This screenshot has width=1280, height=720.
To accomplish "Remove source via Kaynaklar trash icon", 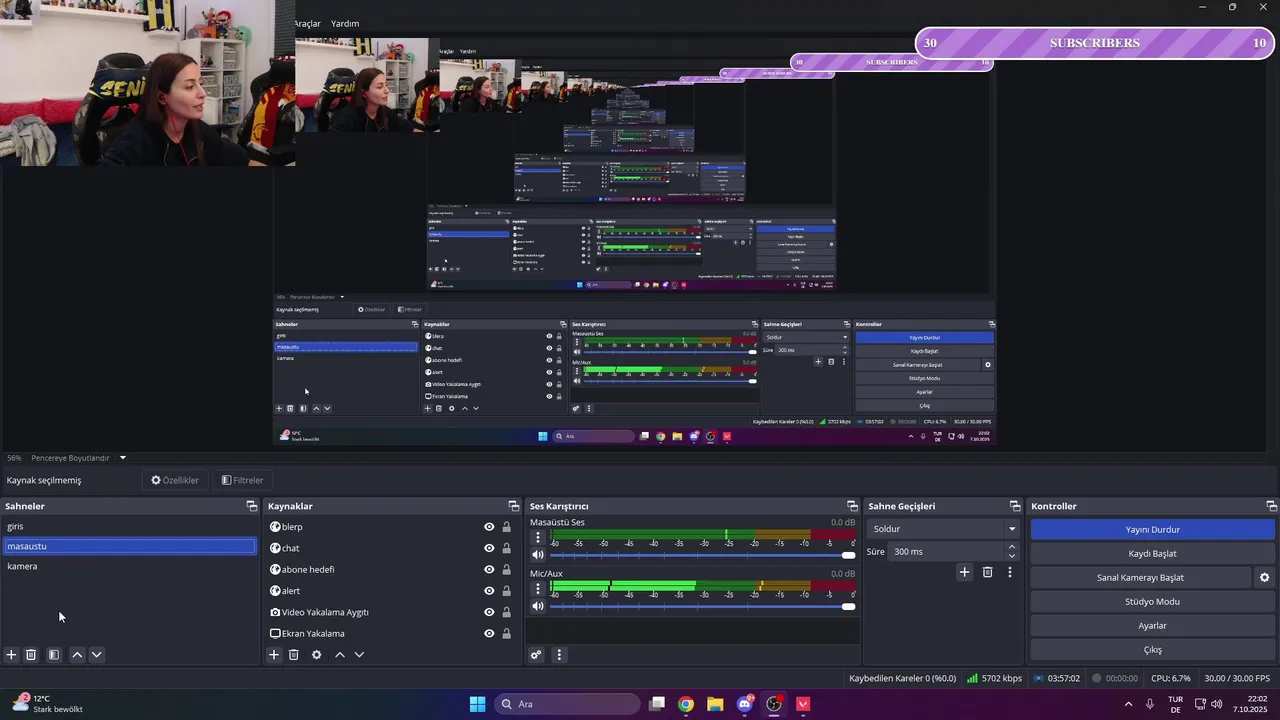I will (x=294, y=655).
